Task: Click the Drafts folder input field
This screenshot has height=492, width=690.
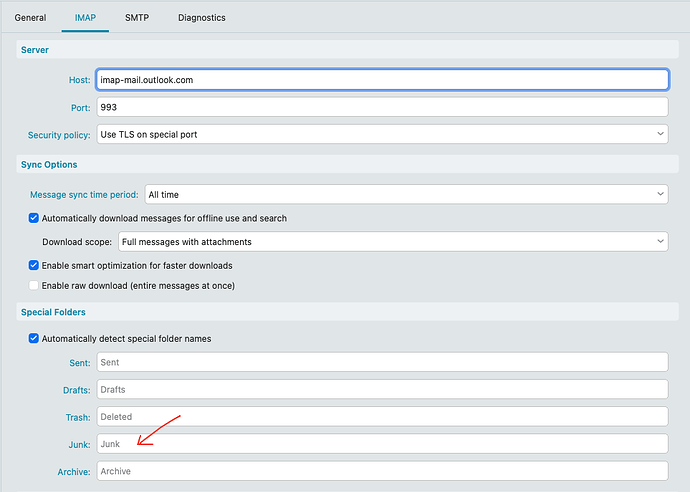Action: pyautogui.click(x=381, y=389)
